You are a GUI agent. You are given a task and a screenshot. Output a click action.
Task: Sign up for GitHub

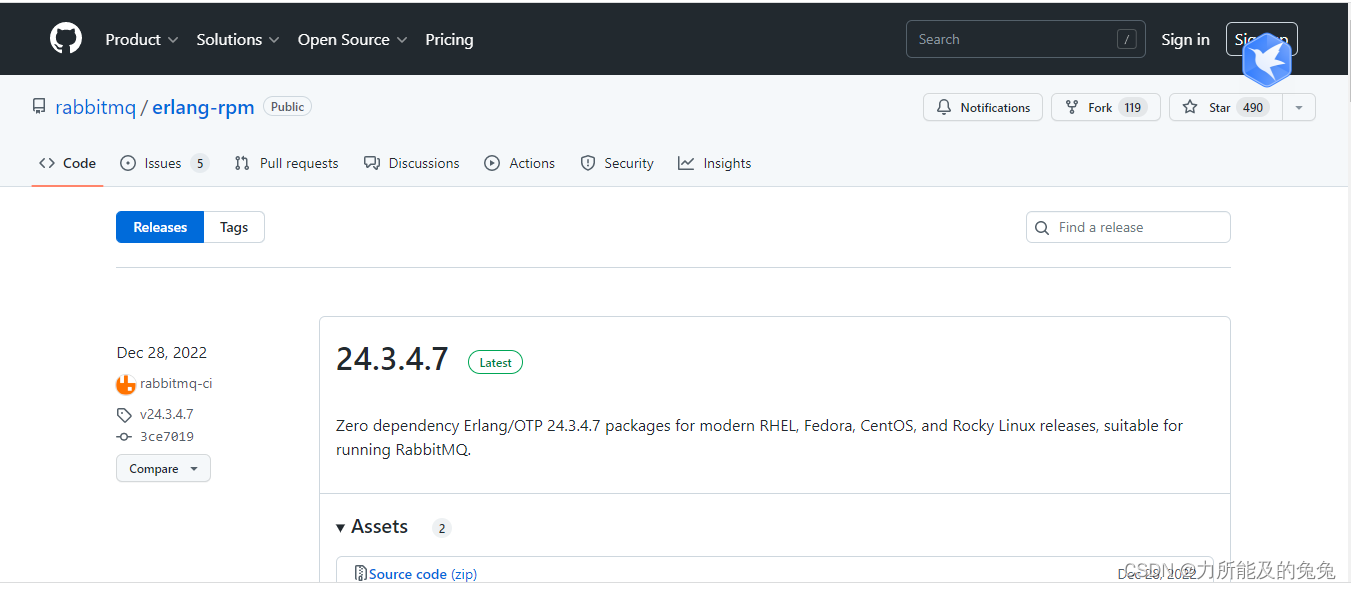1262,39
